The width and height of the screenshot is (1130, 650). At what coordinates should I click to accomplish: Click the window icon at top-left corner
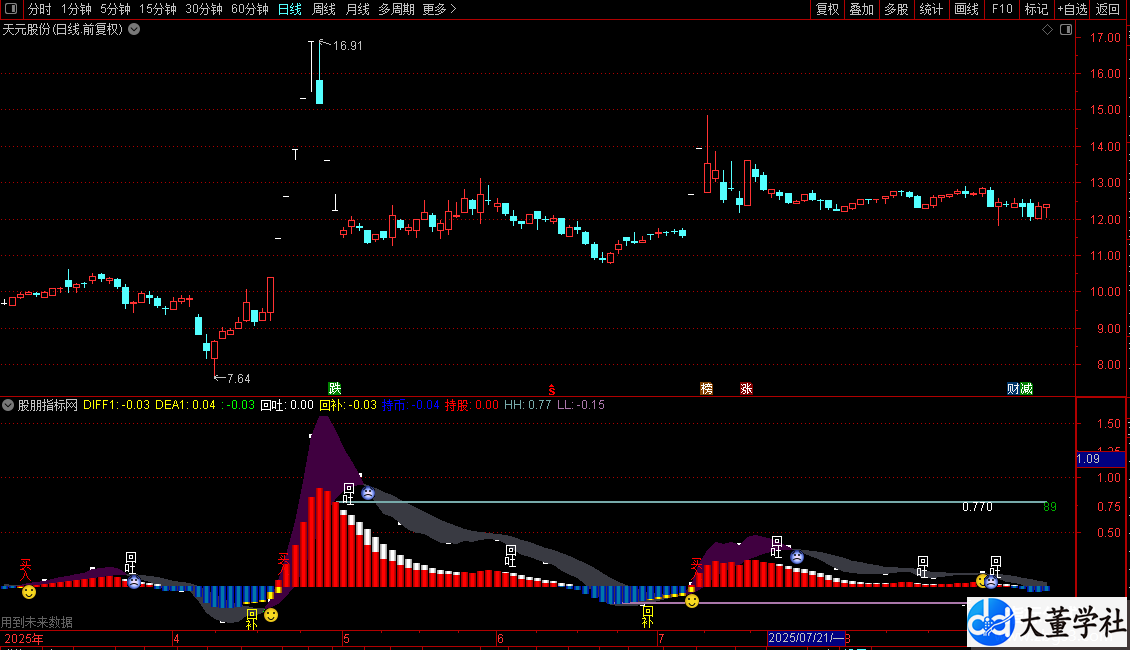coord(10,9)
